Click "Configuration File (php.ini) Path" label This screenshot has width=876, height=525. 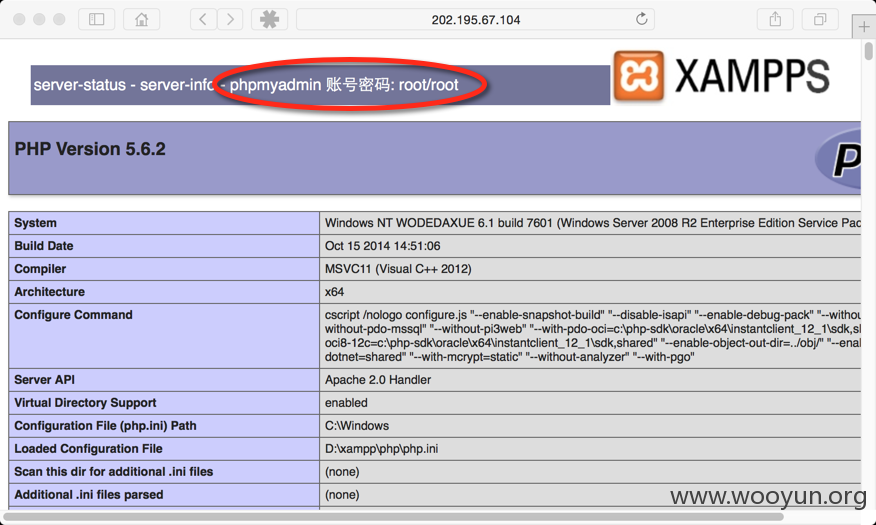coord(106,426)
